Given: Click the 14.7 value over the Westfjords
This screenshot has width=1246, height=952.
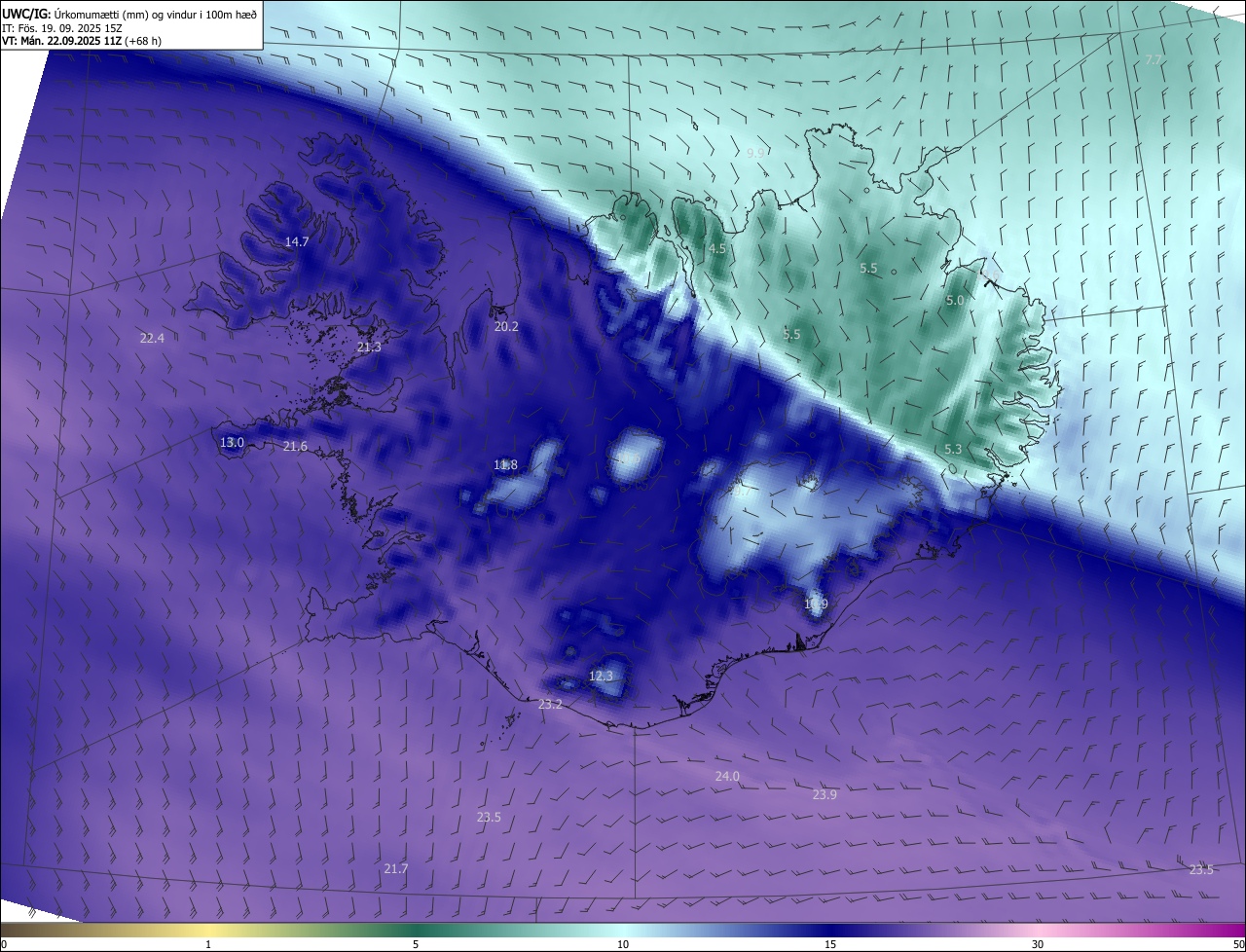Looking at the screenshot, I should click(297, 241).
